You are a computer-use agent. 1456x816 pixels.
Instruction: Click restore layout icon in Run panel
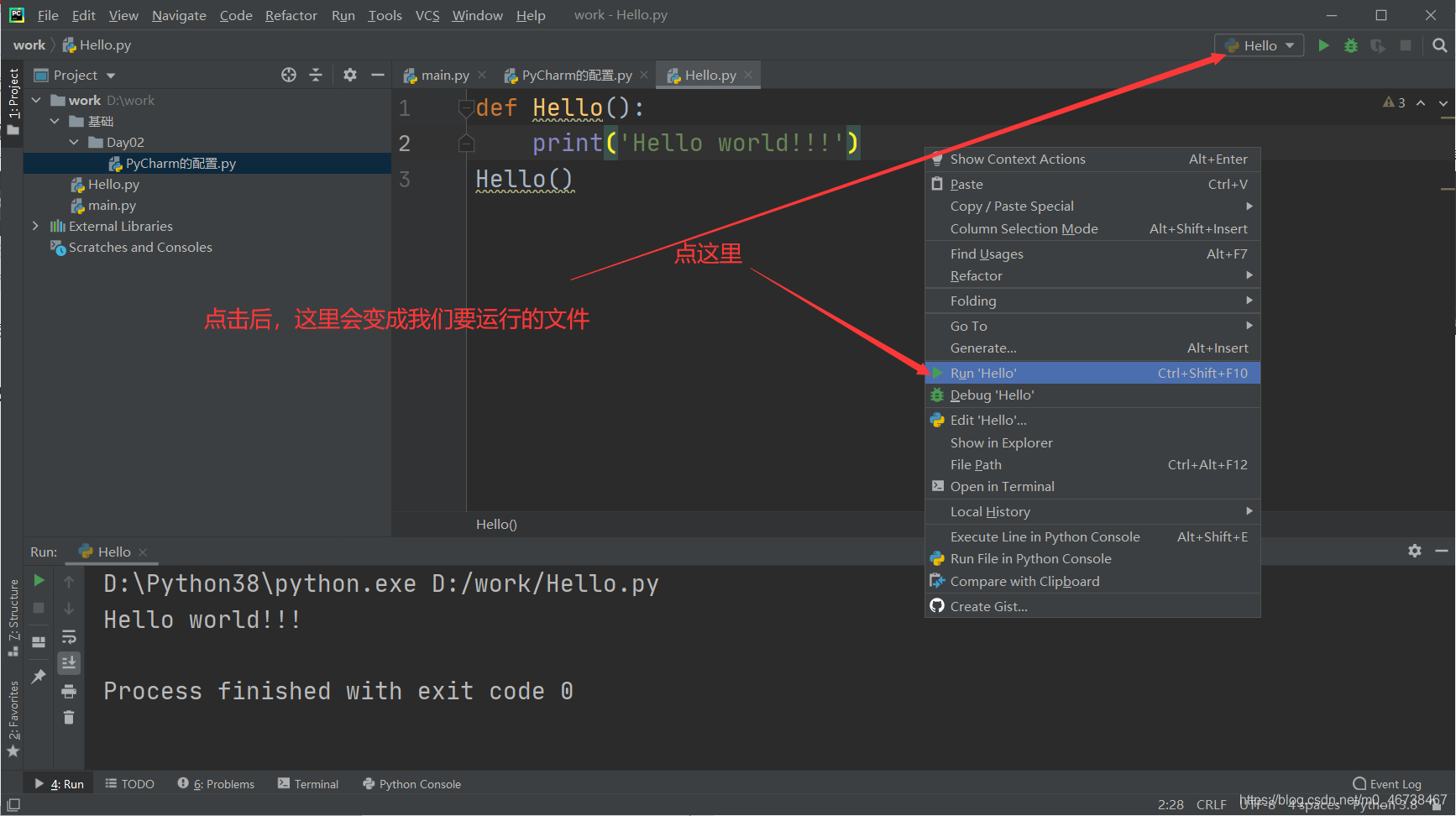point(39,642)
